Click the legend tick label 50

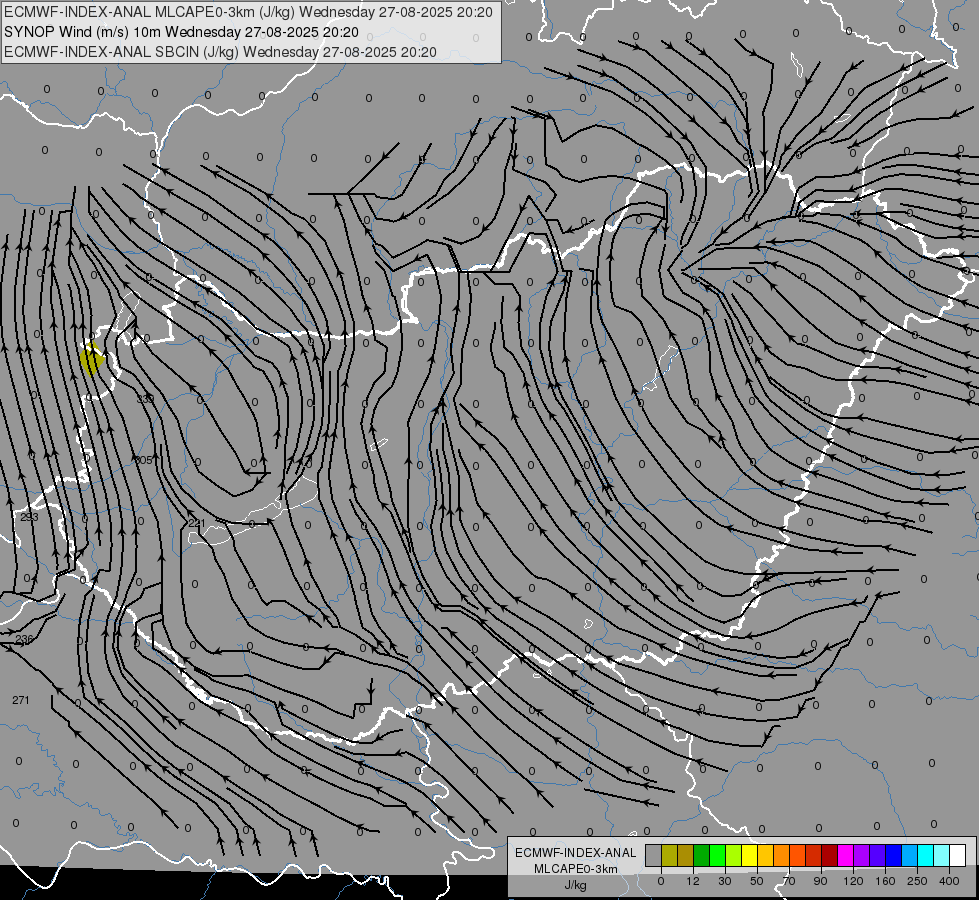pos(757,881)
